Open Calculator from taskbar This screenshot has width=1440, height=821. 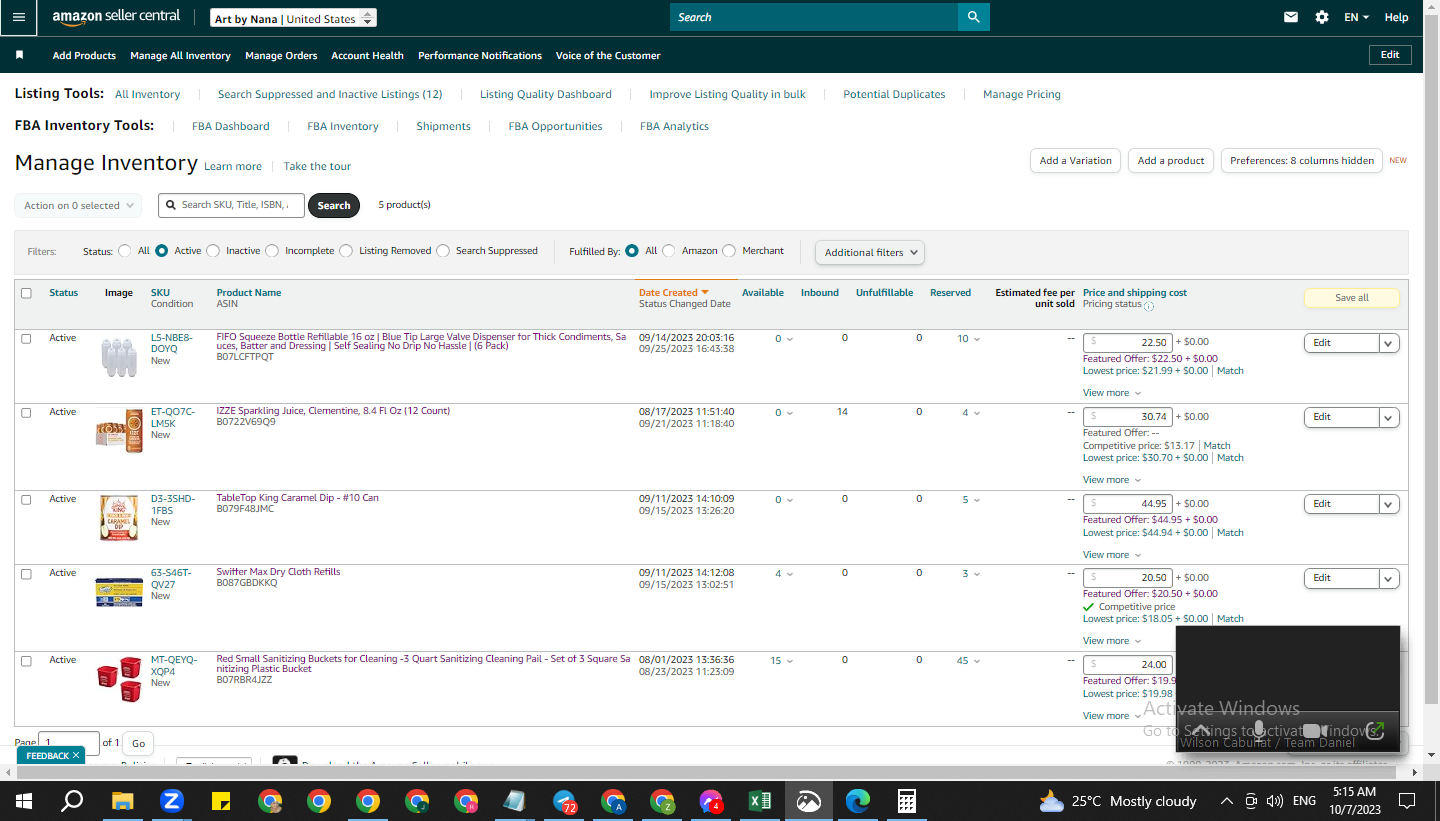907,801
